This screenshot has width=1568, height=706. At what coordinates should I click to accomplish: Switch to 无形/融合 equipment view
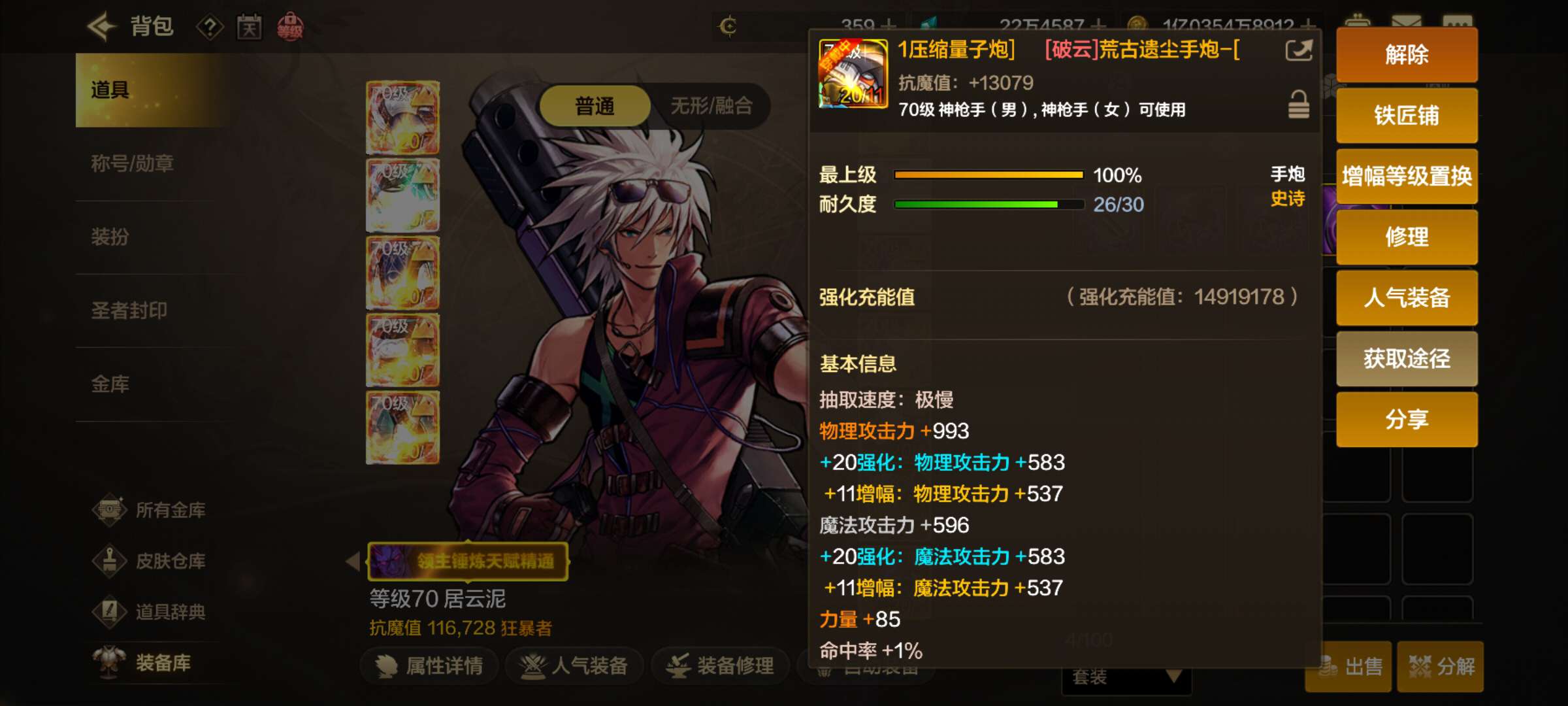click(711, 105)
